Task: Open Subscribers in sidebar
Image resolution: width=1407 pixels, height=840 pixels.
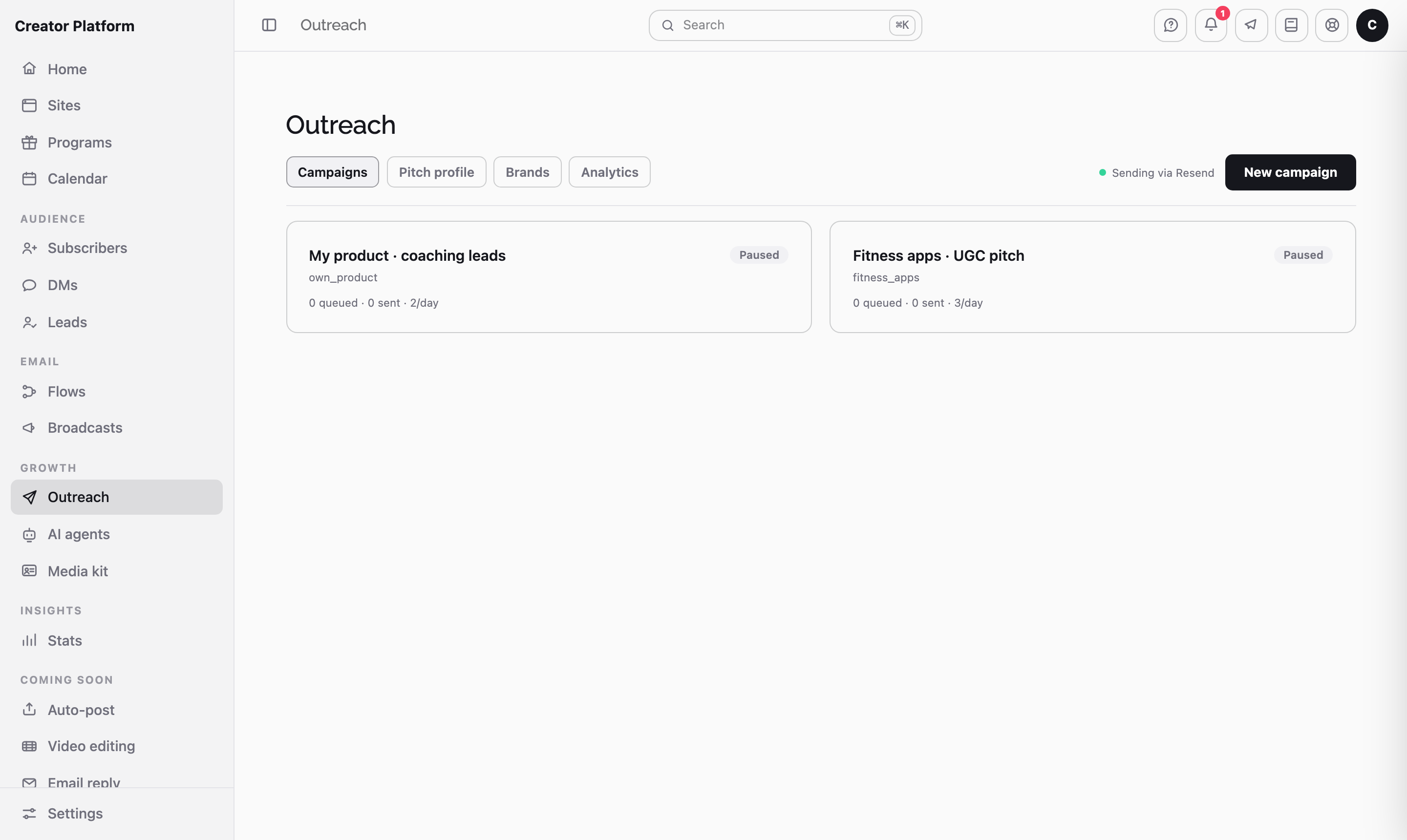Action: (117, 248)
